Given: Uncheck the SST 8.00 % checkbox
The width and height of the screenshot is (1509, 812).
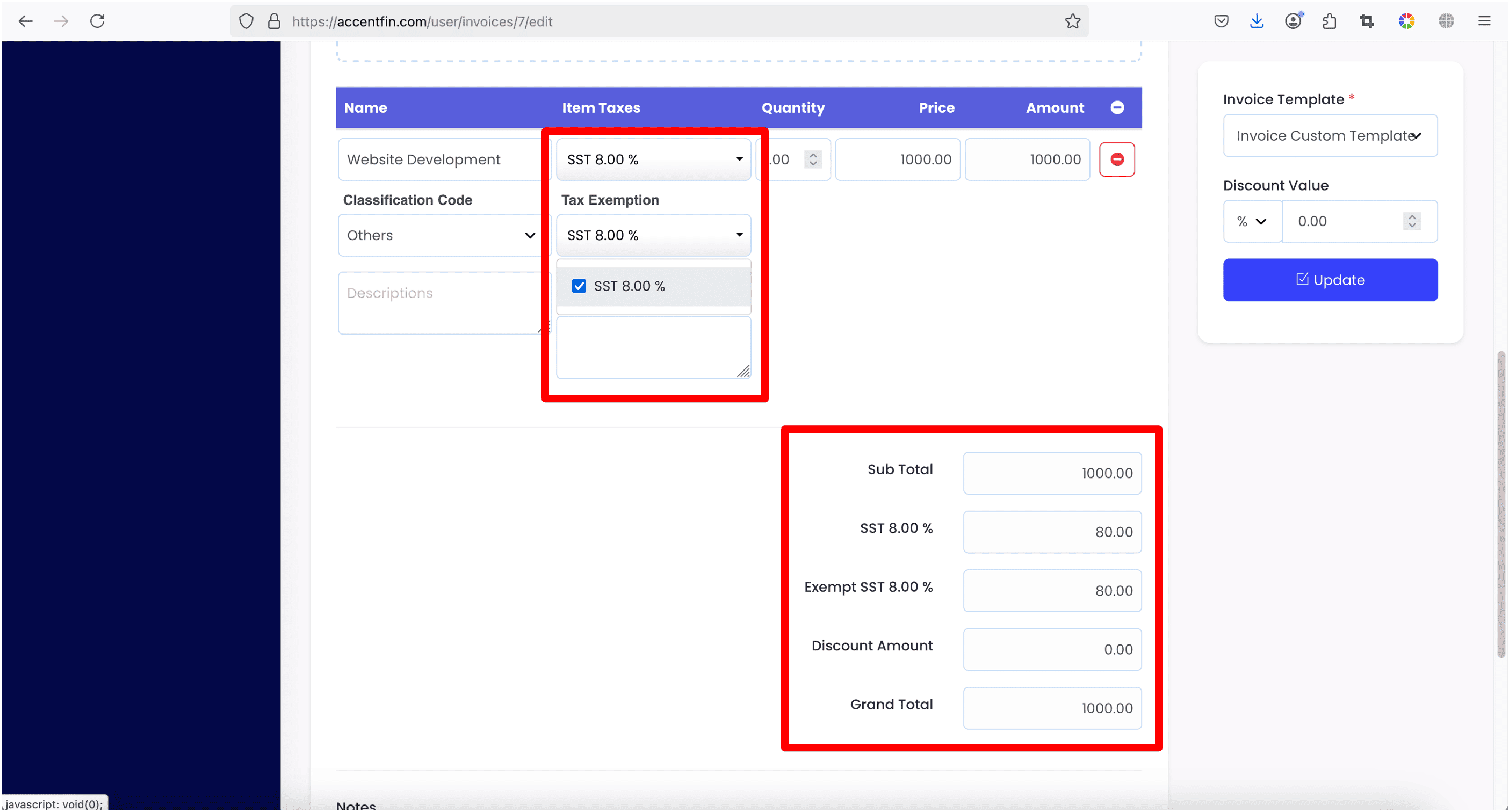Looking at the screenshot, I should [x=579, y=286].
